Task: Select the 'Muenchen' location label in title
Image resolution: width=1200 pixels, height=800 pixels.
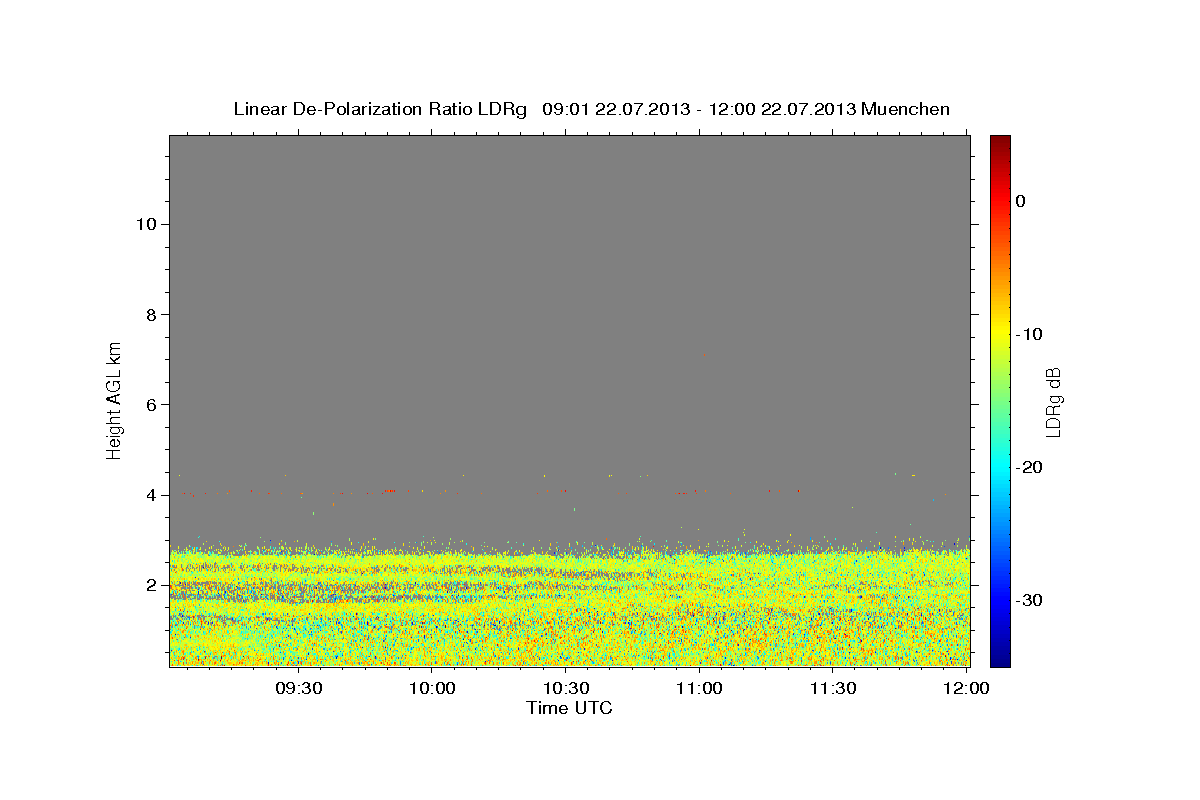Action: pos(905,109)
